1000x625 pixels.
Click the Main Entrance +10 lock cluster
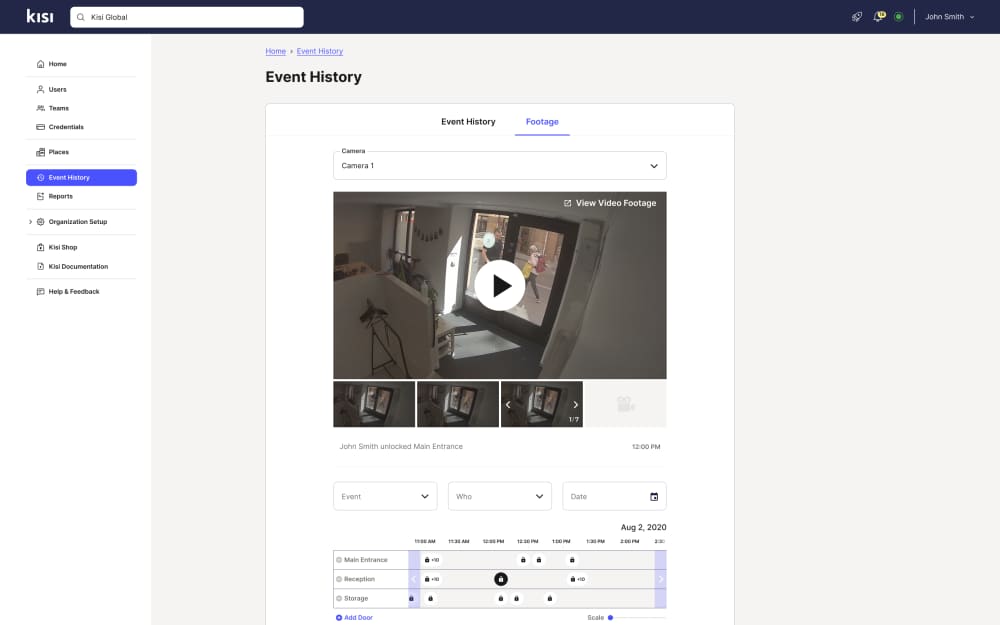[x=431, y=560]
